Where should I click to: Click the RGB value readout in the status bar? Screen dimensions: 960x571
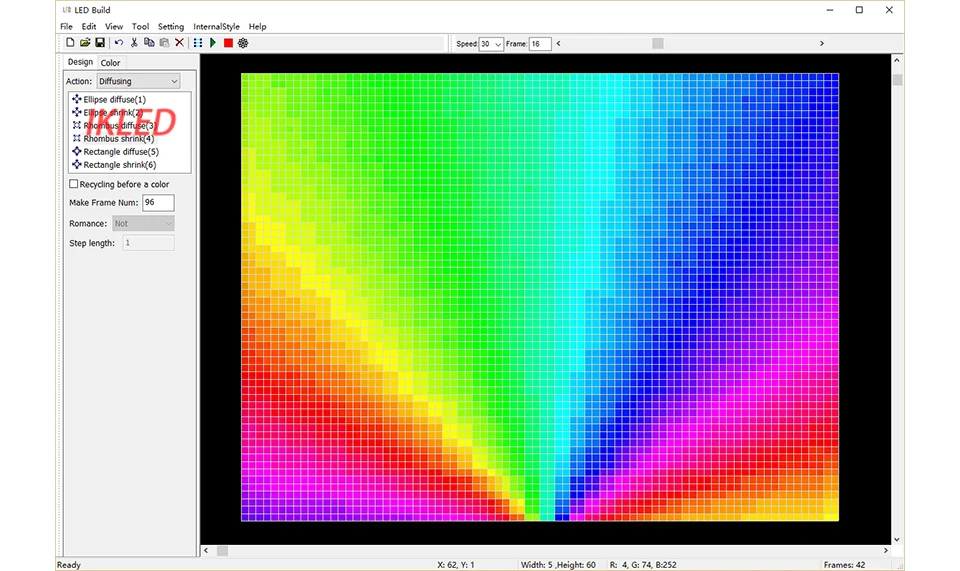click(643, 565)
